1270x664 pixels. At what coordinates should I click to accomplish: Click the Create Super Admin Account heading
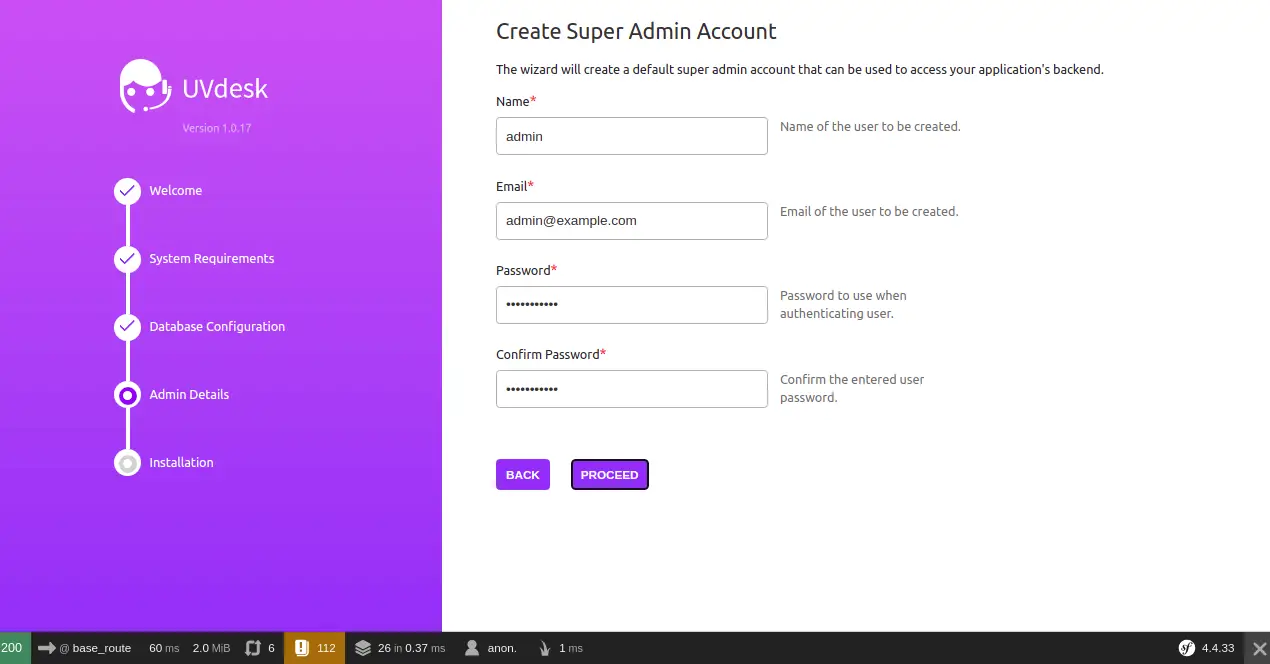pos(636,31)
